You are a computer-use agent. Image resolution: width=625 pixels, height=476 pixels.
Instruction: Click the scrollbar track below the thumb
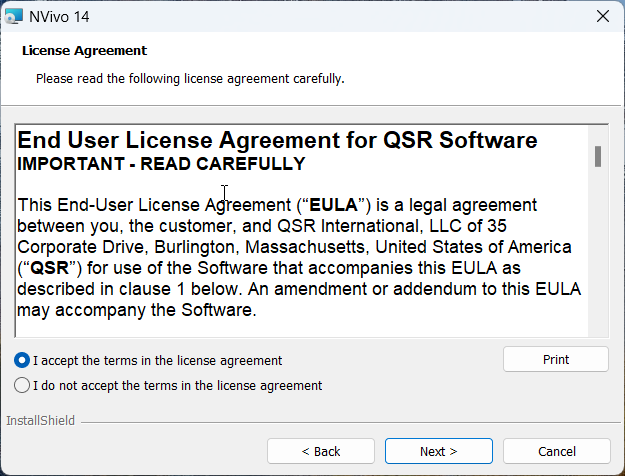(598, 260)
